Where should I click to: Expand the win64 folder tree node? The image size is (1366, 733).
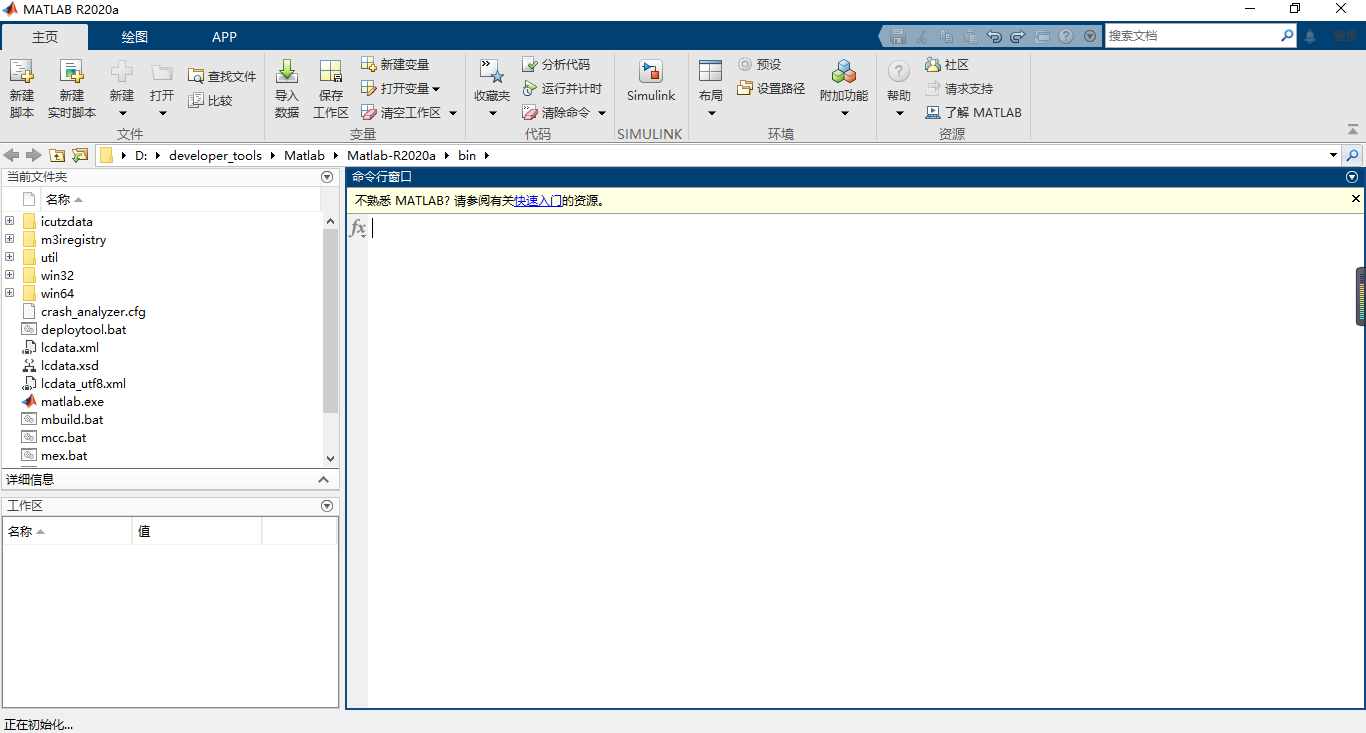pyautogui.click(x=10, y=293)
